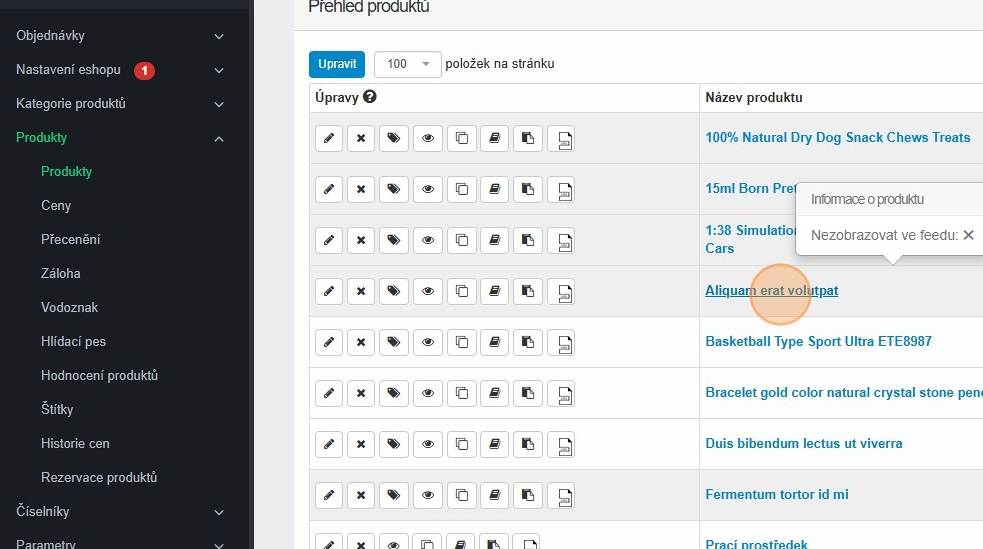Delete the Aliquam erat volutpat product
The height and width of the screenshot is (549, 983).
[361, 291]
